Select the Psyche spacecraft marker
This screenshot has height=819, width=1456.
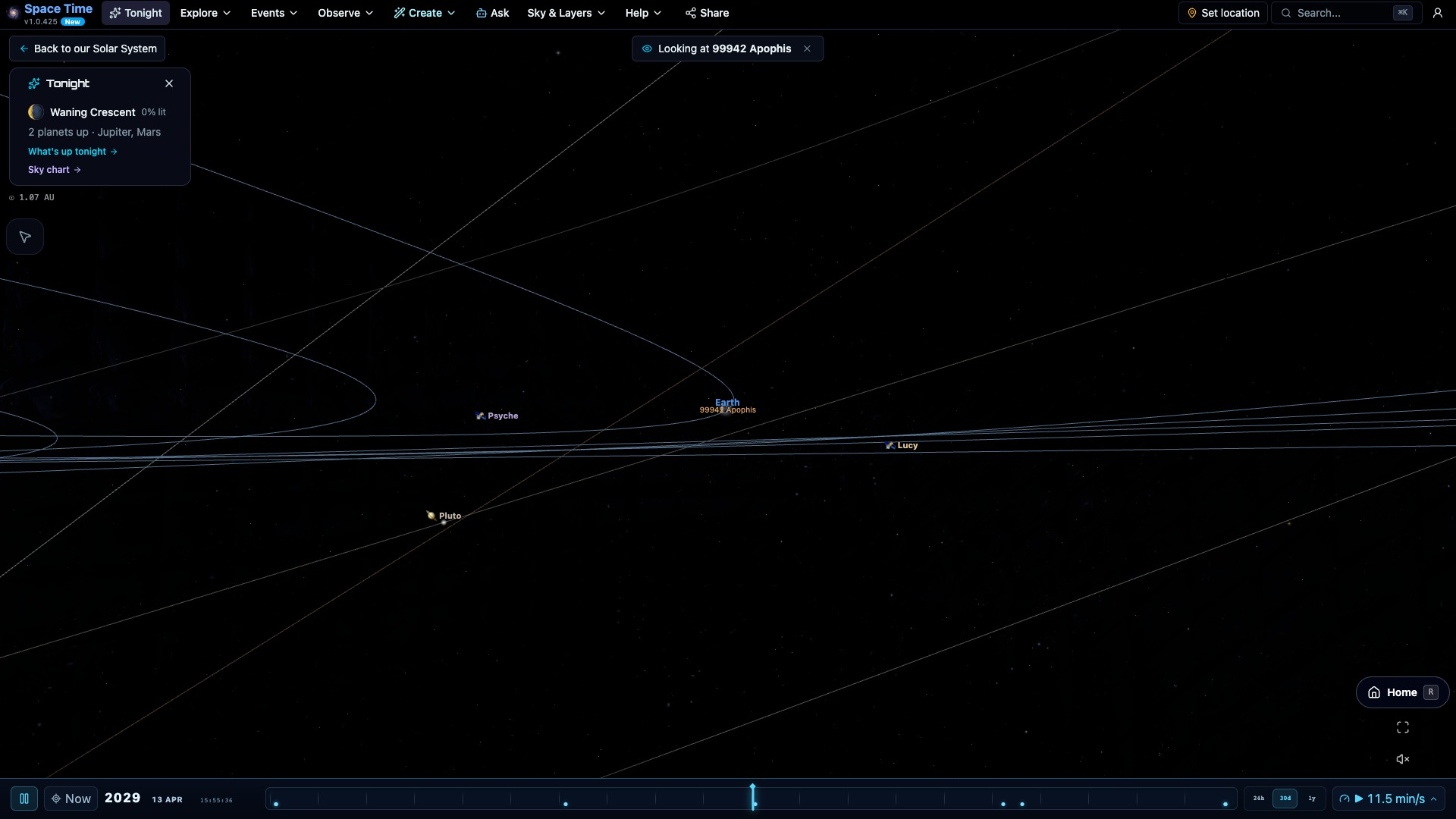pyautogui.click(x=497, y=416)
